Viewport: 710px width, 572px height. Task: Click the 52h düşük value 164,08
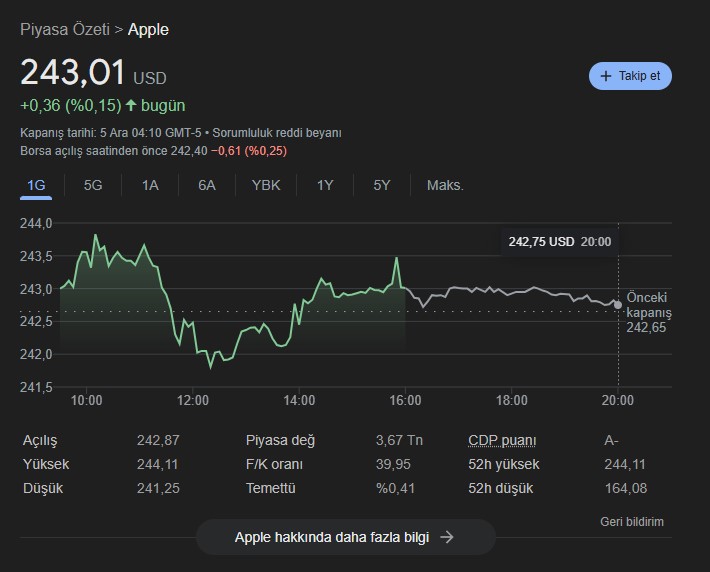pos(626,488)
